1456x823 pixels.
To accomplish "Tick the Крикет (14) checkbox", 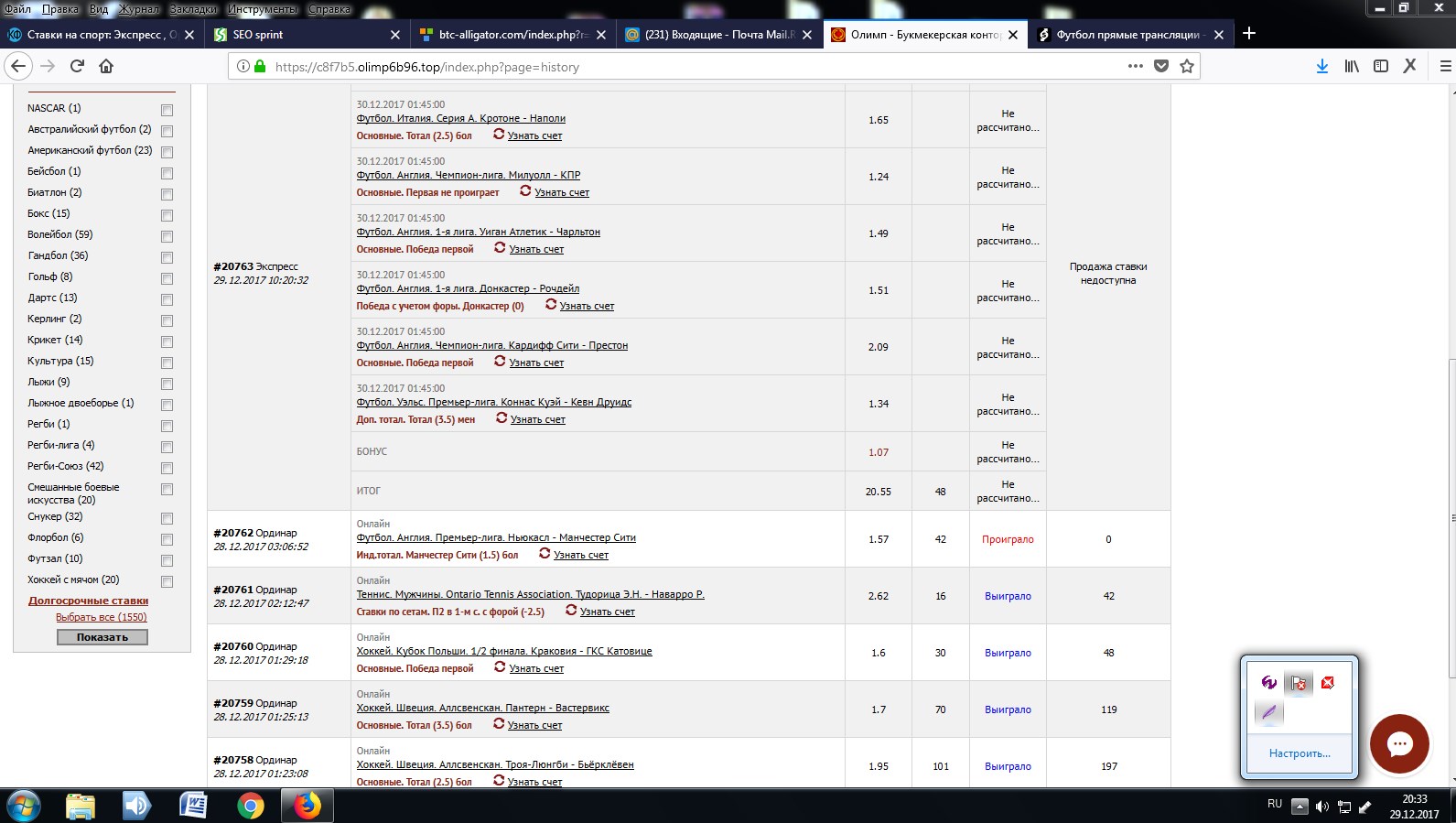I will click(x=167, y=341).
